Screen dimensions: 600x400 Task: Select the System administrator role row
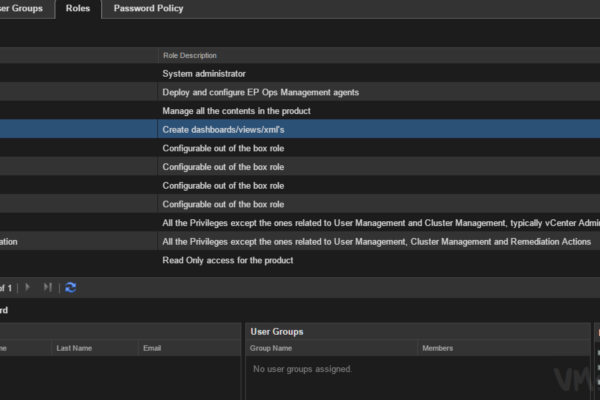pyautogui.click(x=204, y=73)
